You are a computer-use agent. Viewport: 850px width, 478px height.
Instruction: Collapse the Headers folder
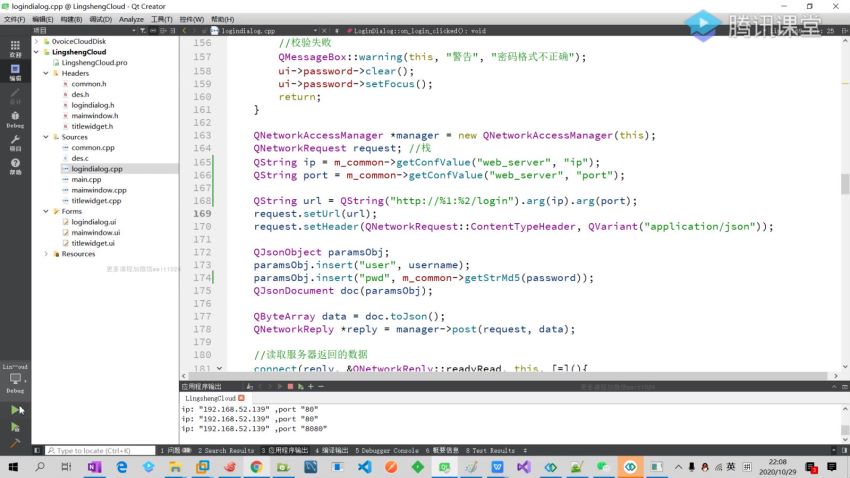(46, 73)
